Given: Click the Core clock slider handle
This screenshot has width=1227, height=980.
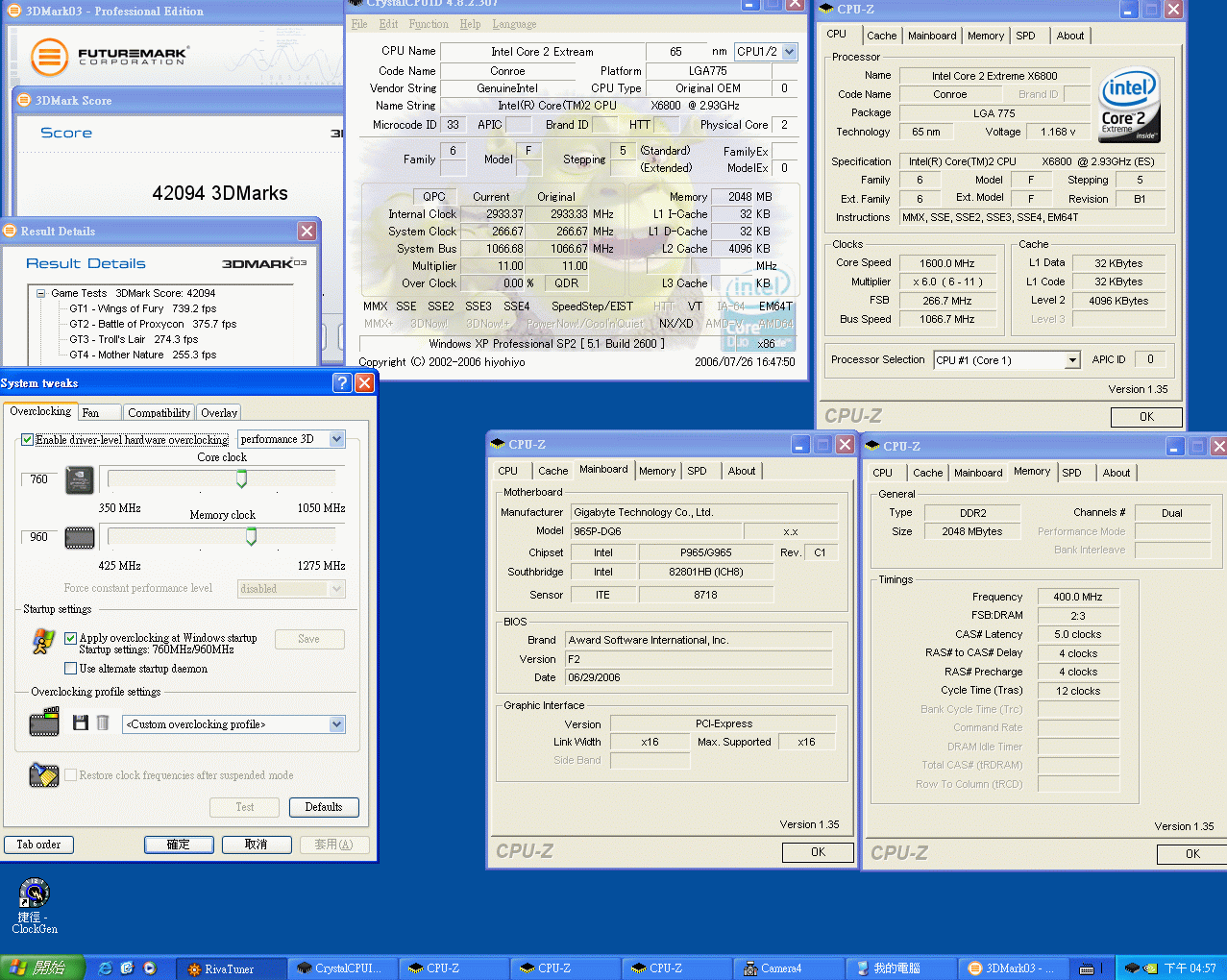Looking at the screenshot, I should (241, 478).
